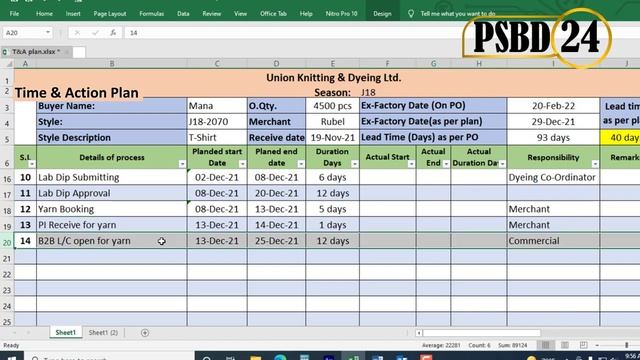Switch to the Sheet1 (2) worksheet tab
Image resolution: width=640 pixels, height=360 pixels.
(x=103, y=333)
